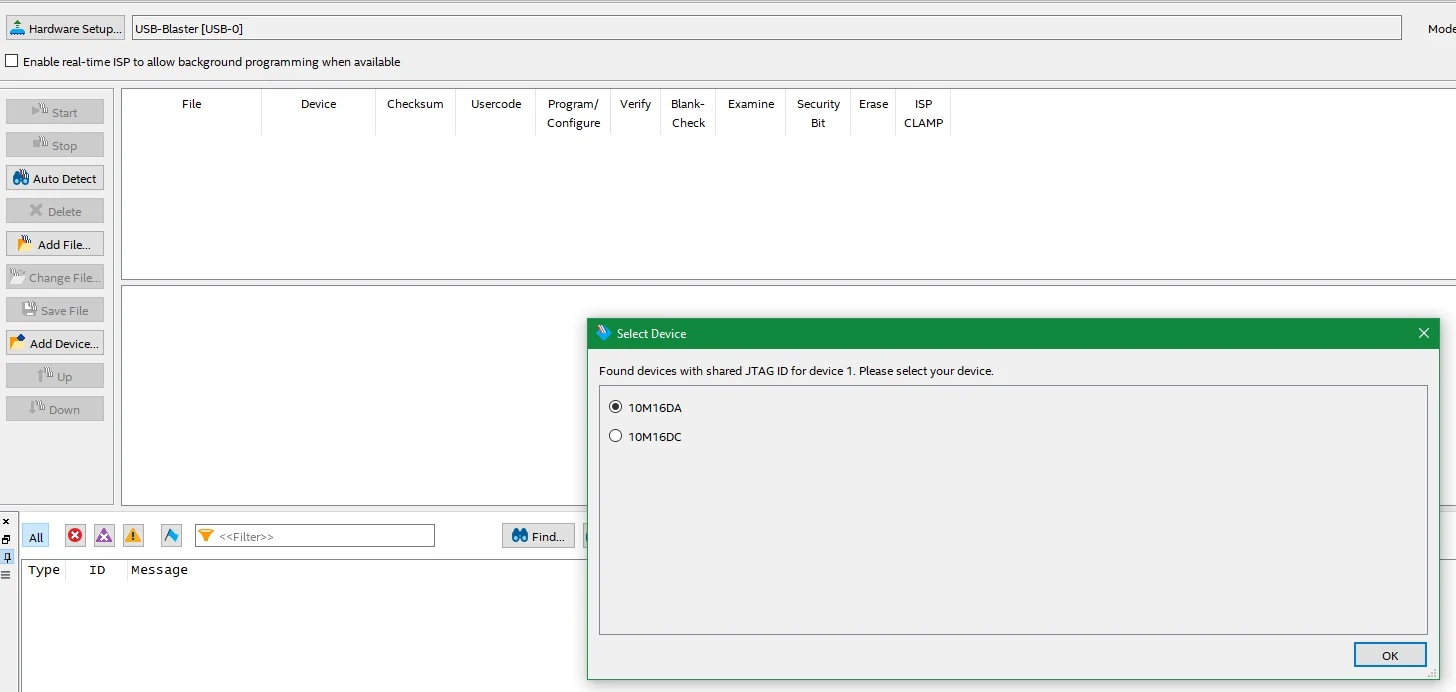Open the Hardware Setup dialog
Screen dimensions: 1456x692
pyautogui.click(x=65, y=28)
